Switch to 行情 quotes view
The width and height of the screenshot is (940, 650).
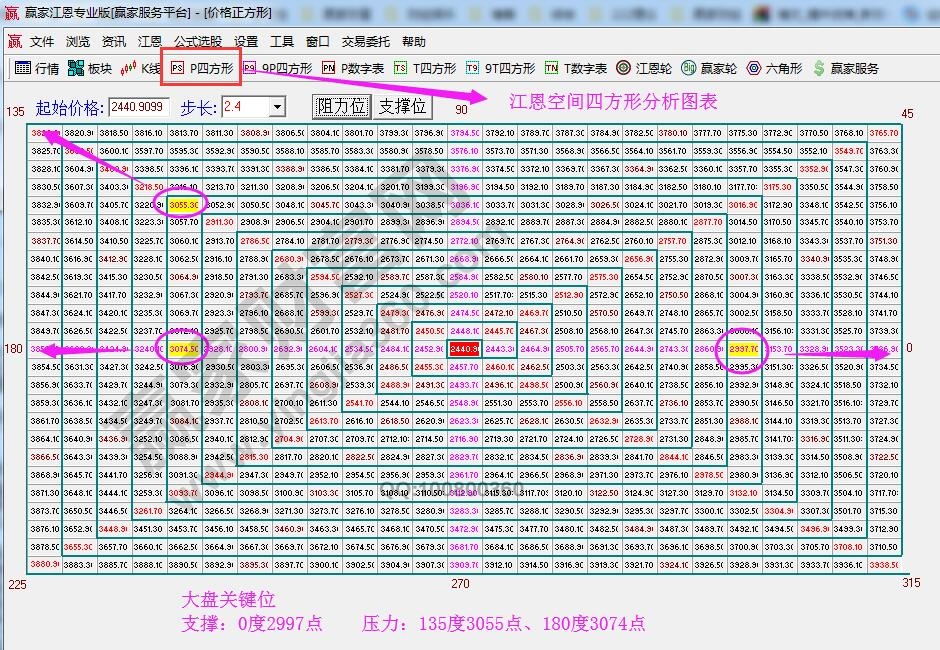[45, 70]
